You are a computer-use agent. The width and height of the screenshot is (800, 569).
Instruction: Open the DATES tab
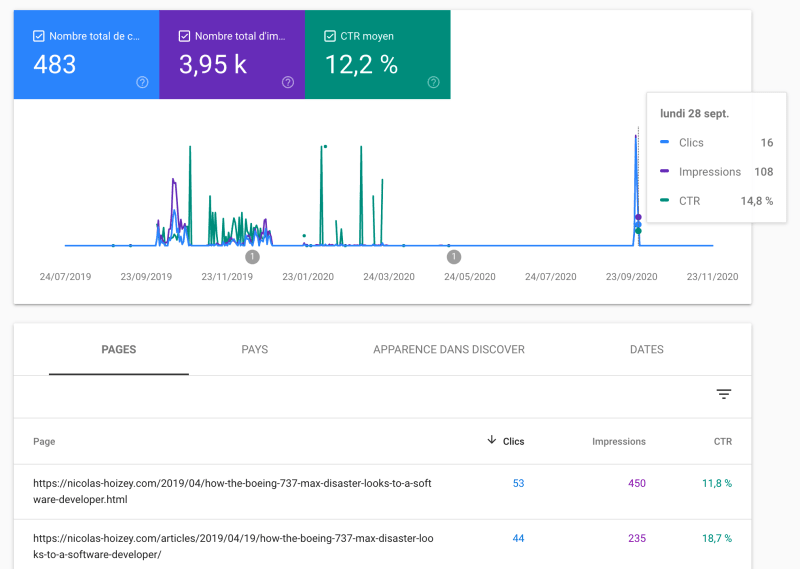(646, 350)
